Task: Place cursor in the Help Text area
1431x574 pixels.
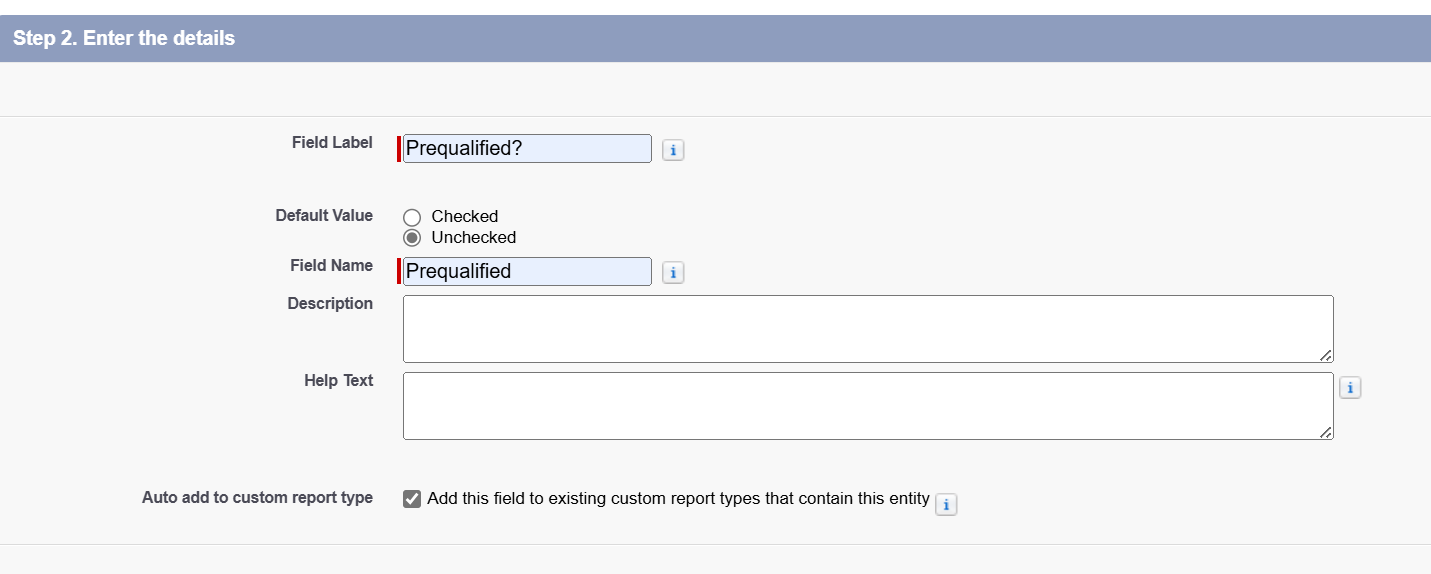Action: point(867,406)
